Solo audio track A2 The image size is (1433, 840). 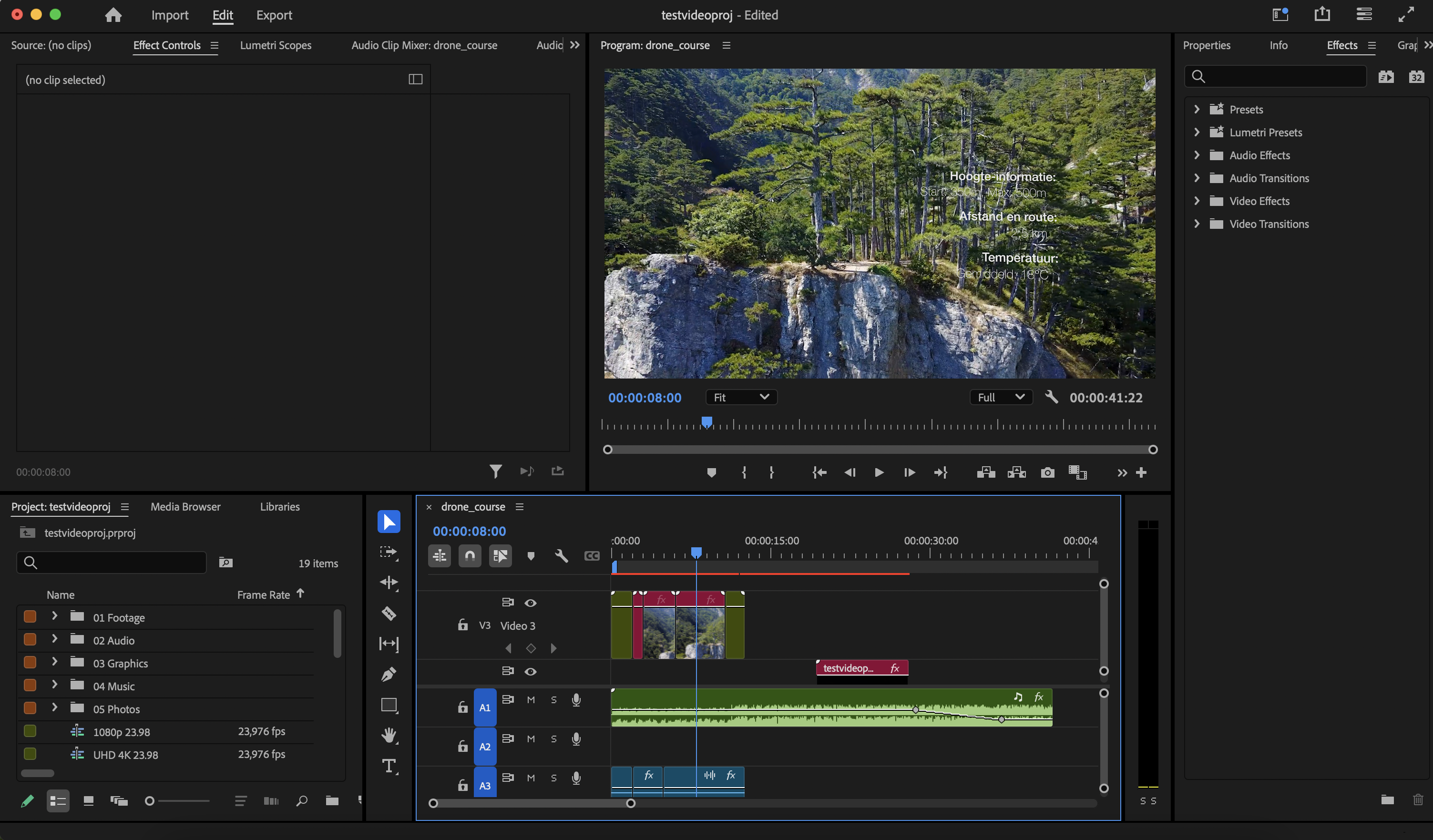tap(554, 739)
